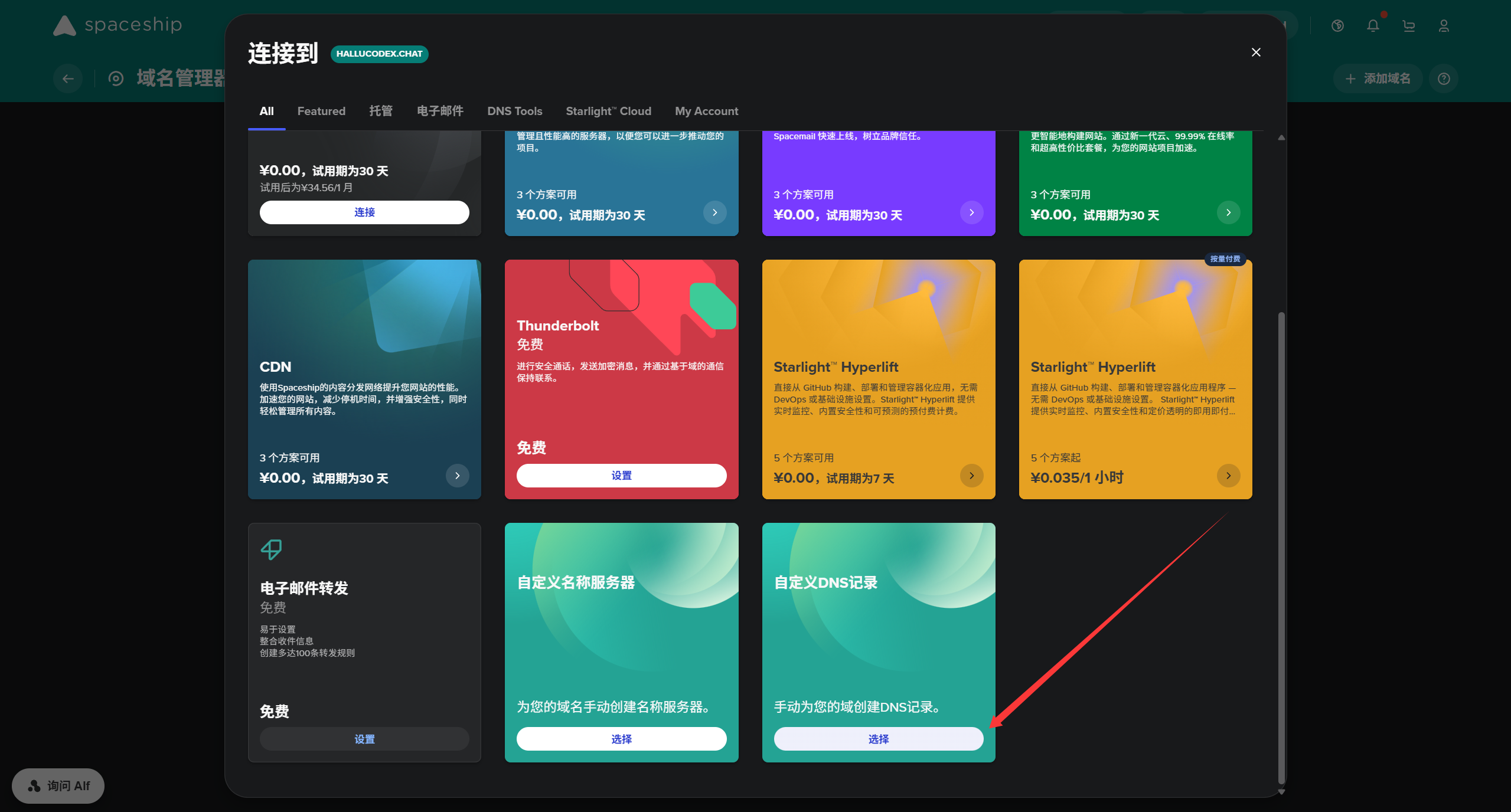Open the Ask Alf chat button
This screenshot has height=812, width=1511.
(x=58, y=785)
